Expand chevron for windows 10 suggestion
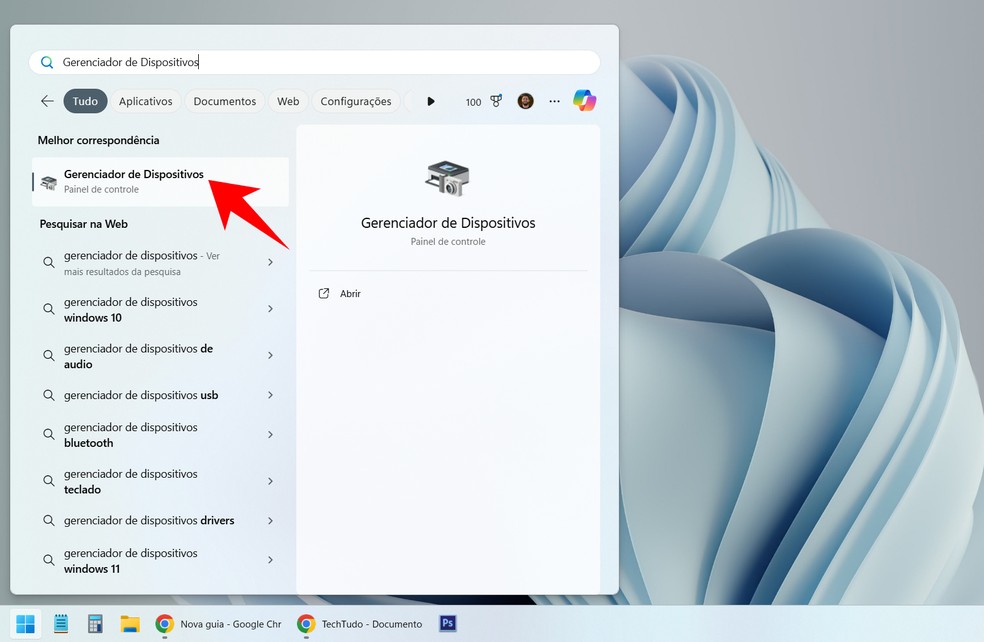Image resolution: width=984 pixels, height=642 pixels. (x=270, y=309)
